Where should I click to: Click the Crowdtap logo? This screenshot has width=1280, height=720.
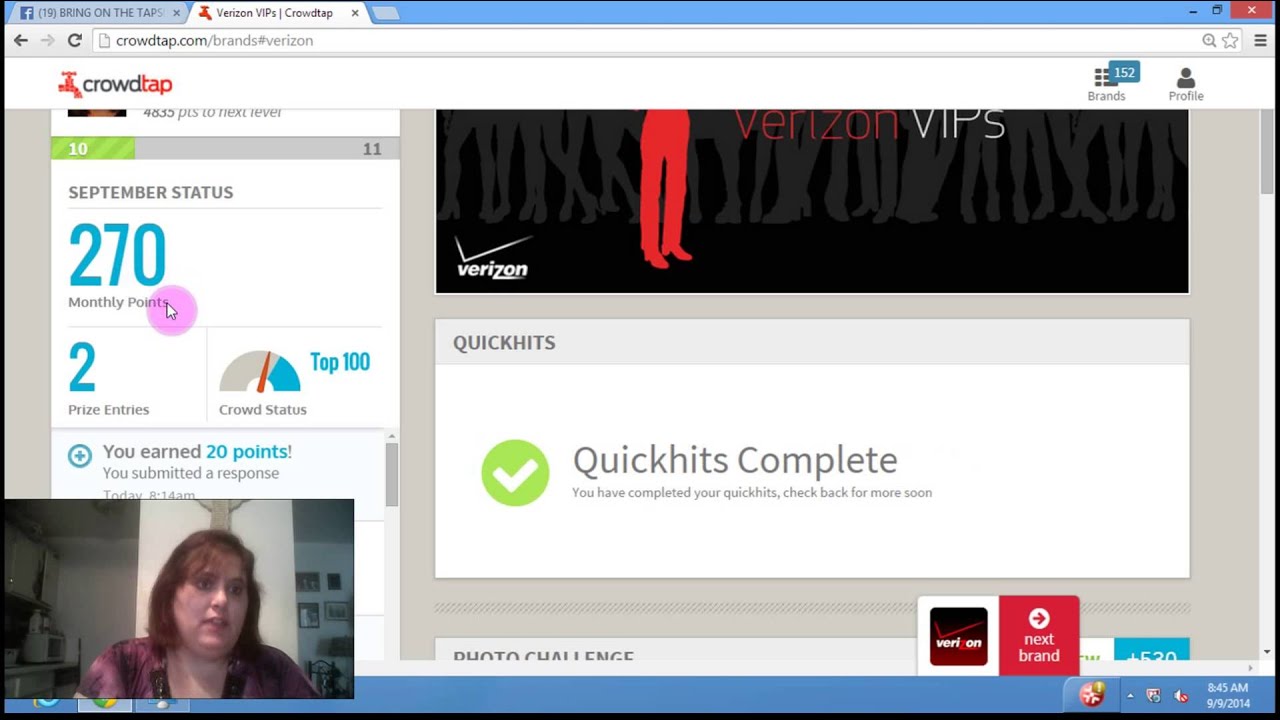[115, 84]
